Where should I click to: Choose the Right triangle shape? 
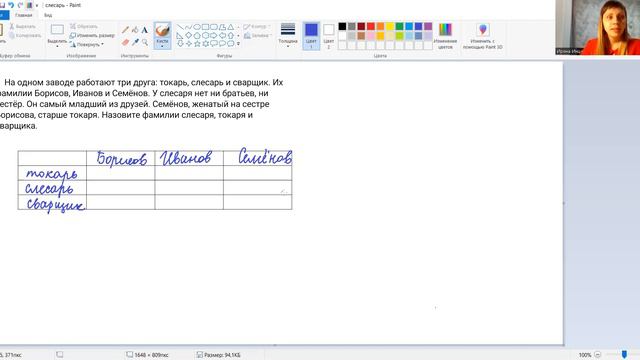[180, 36]
